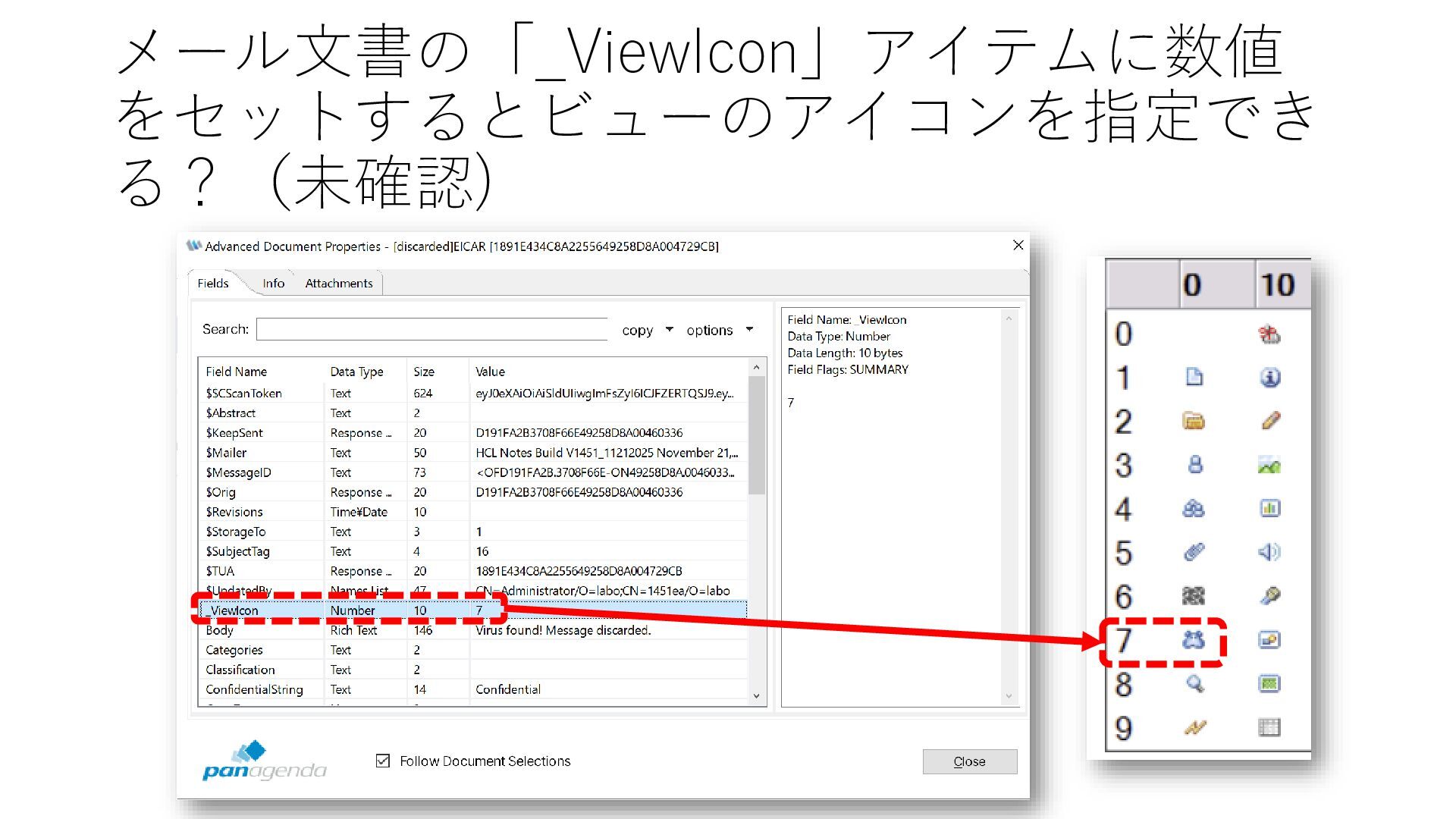Screen dimensions: 1456x819
Task: Click the paperclip icon in row 5
Action: [1194, 552]
